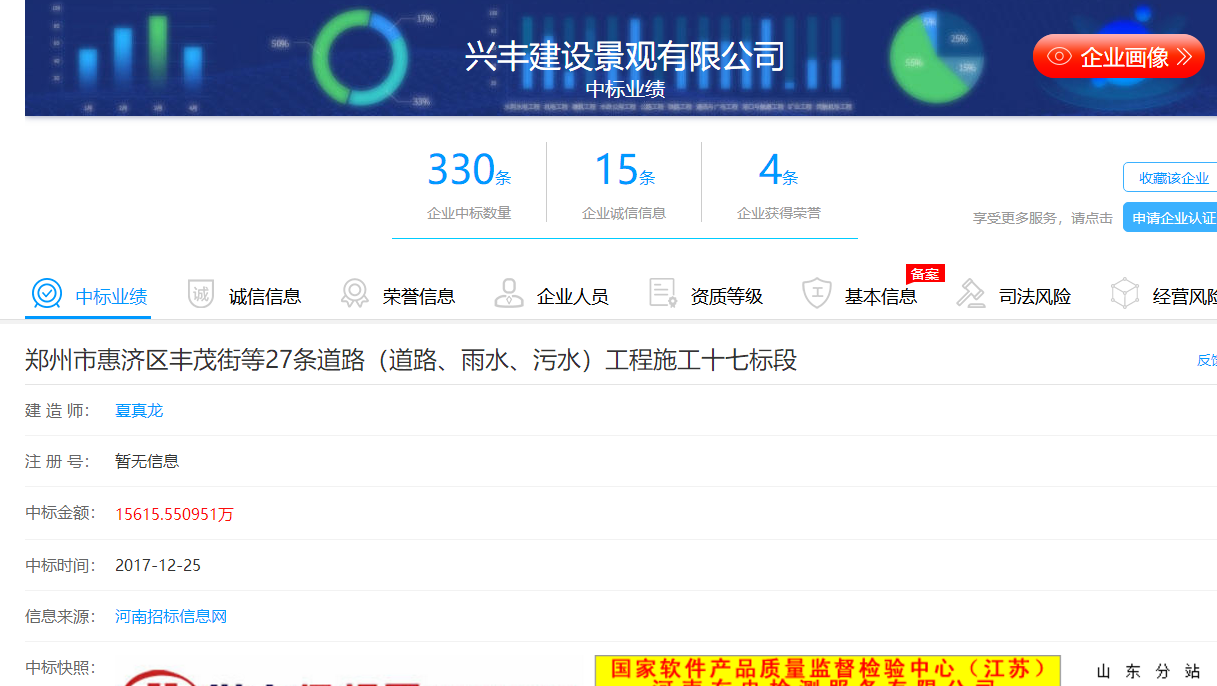
Task: Click the bid amount 15615.550951万
Action: [174, 514]
